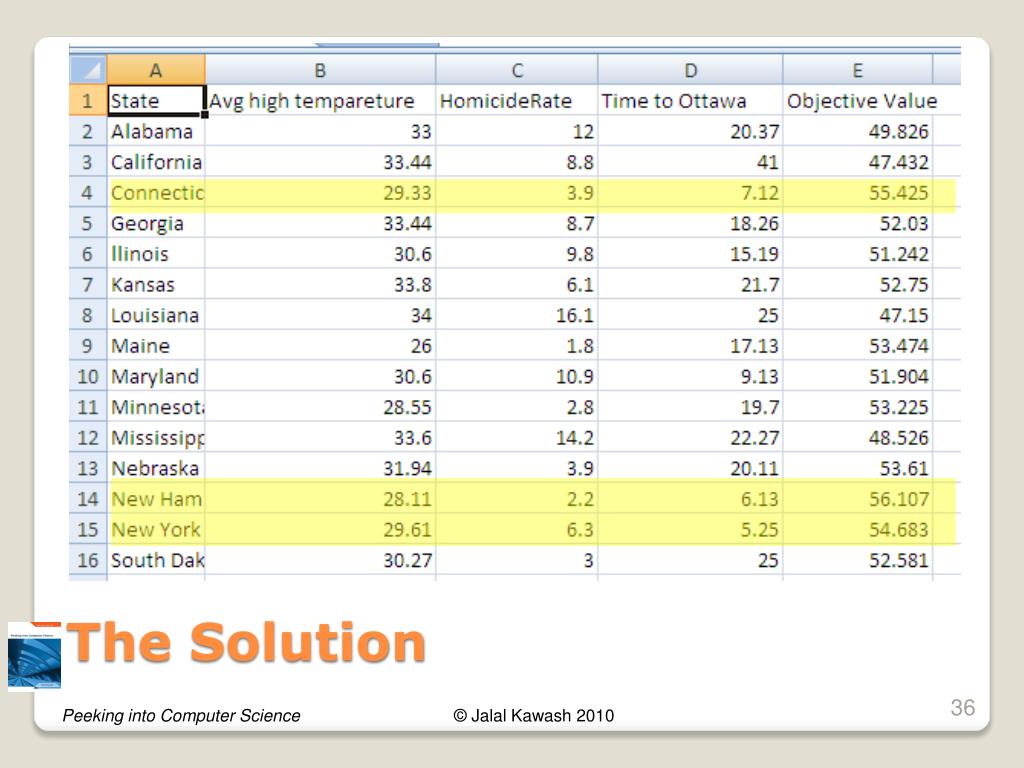Click South Dakota's temperature 30.27
1024x768 pixels.
[320, 560]
